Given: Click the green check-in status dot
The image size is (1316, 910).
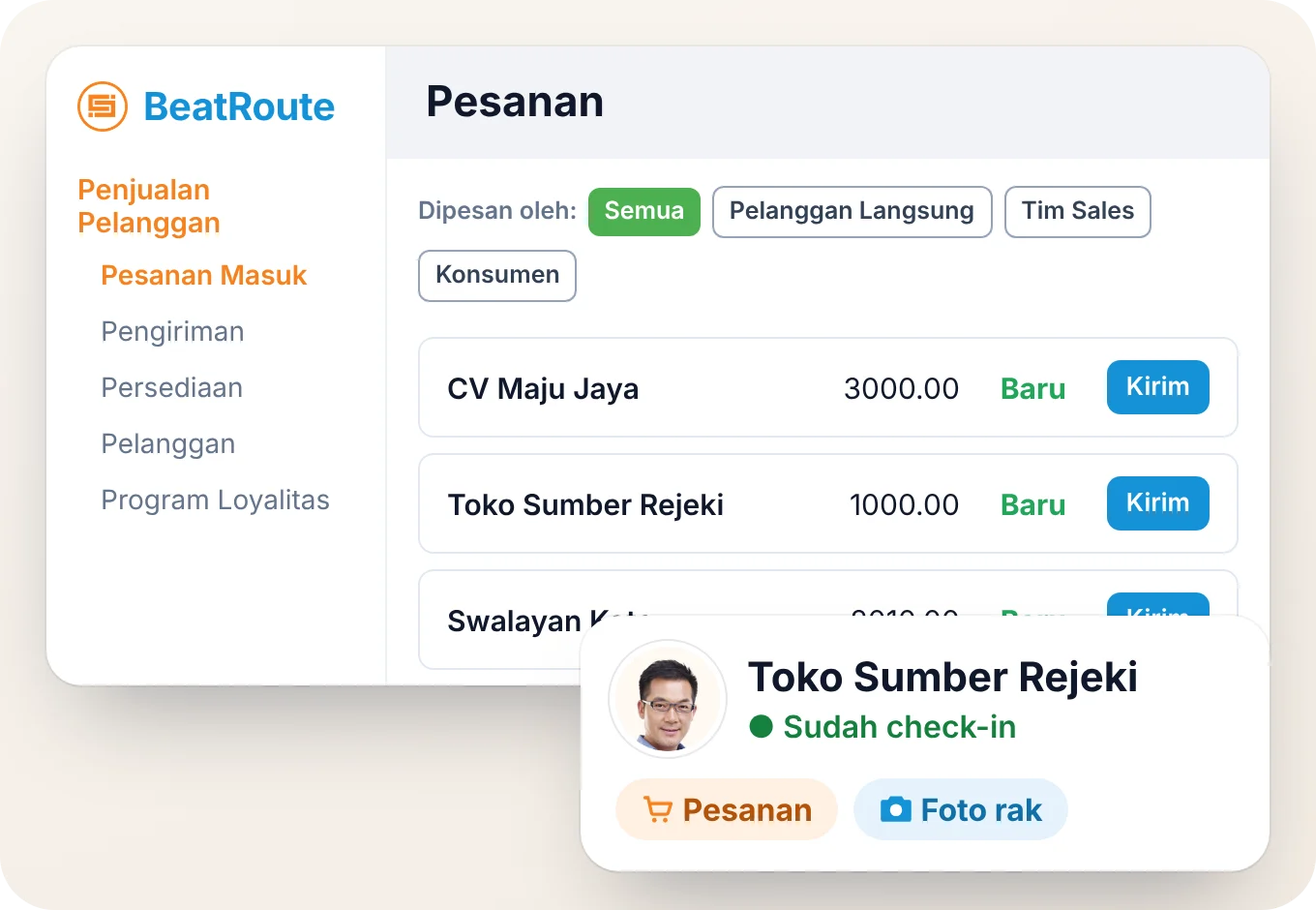Looking at the screenshot, I should (761, 726).
